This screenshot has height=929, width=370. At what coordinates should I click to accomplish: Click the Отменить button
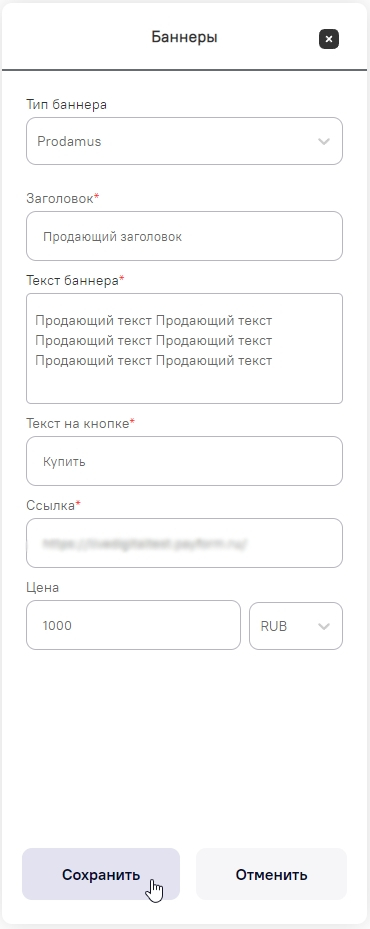[272, 874]
